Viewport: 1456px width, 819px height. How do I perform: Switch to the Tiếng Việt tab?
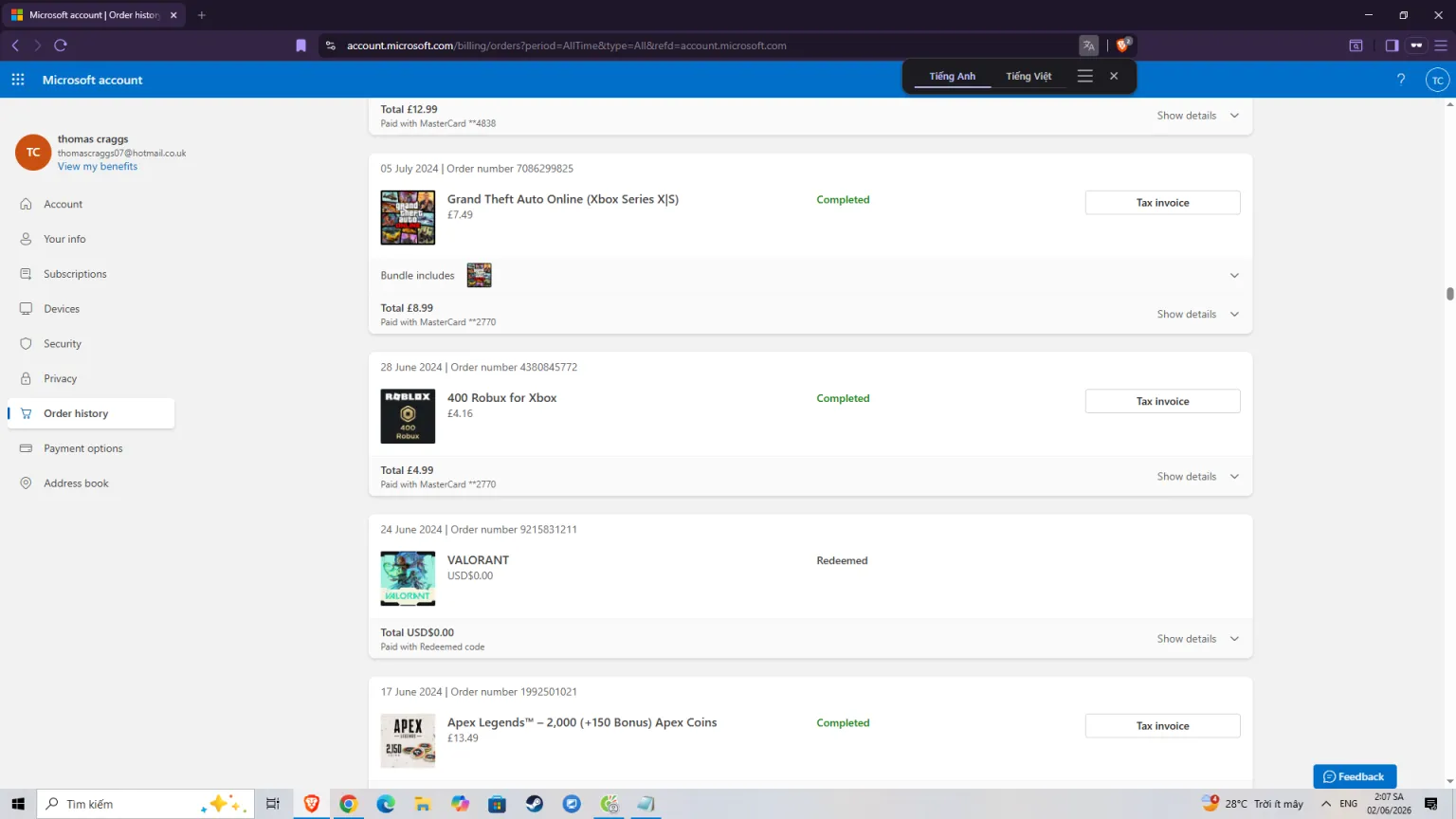tap(1028, 77)
